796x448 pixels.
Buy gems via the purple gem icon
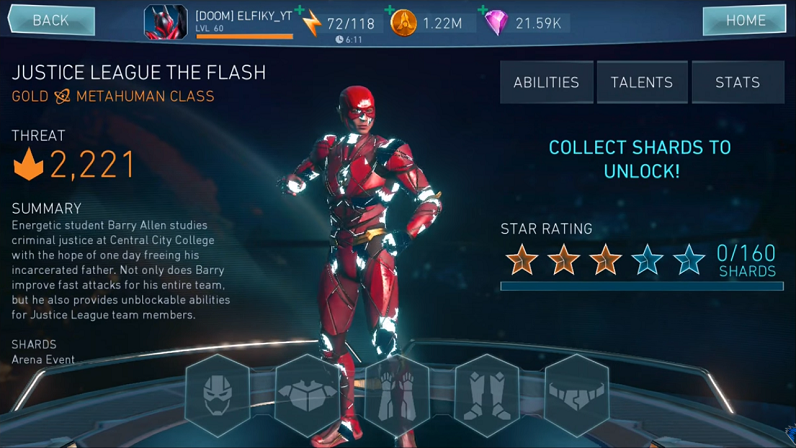coord(496,23)
